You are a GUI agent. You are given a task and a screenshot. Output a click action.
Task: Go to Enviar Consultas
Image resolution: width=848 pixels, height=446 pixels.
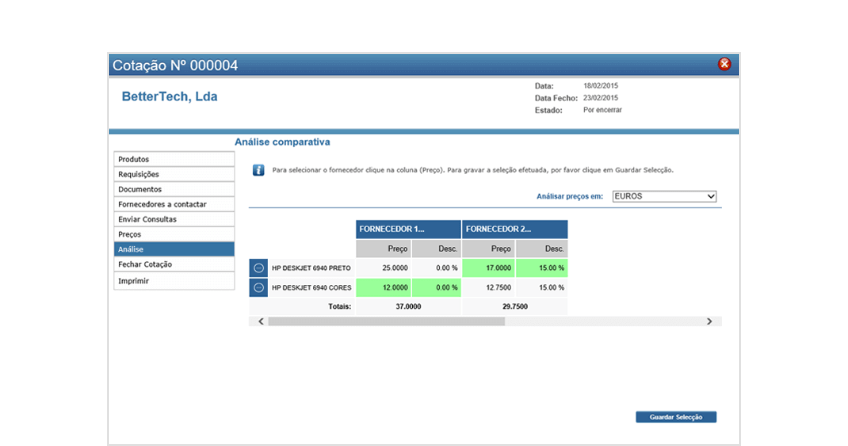[174, 219]
